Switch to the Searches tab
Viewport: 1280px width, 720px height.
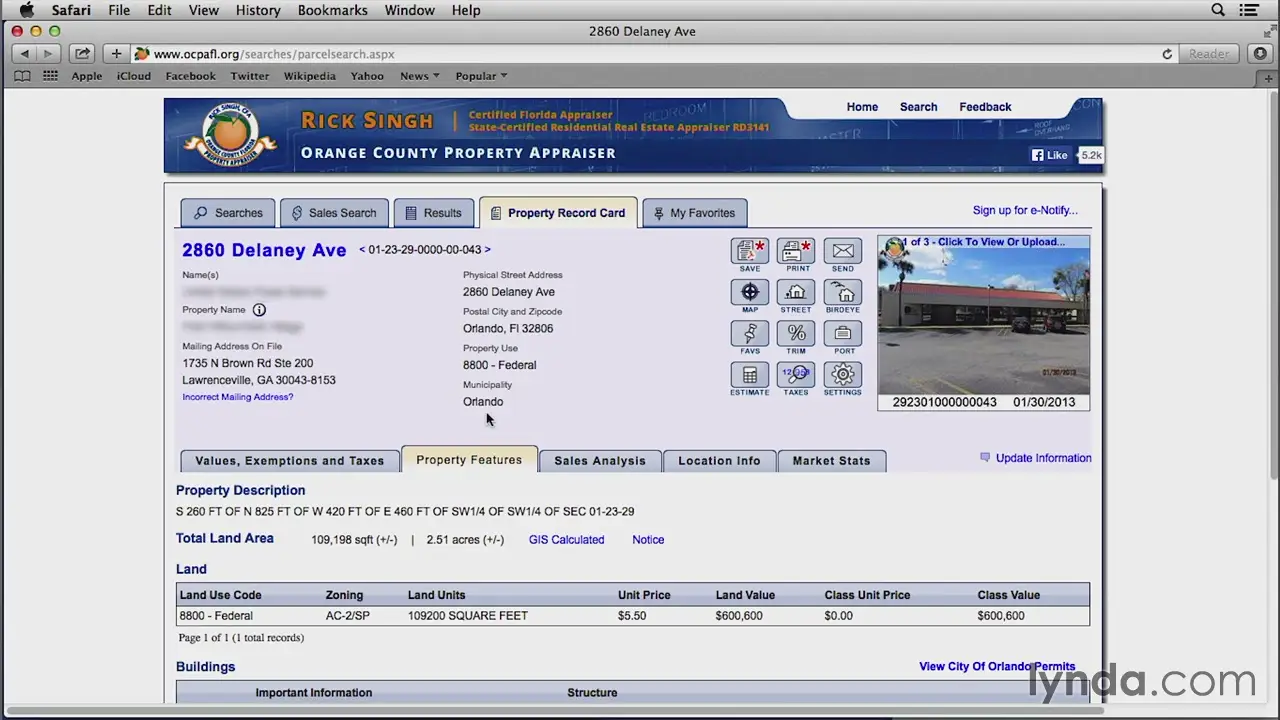pyautogui.click(x=228, y=213)
